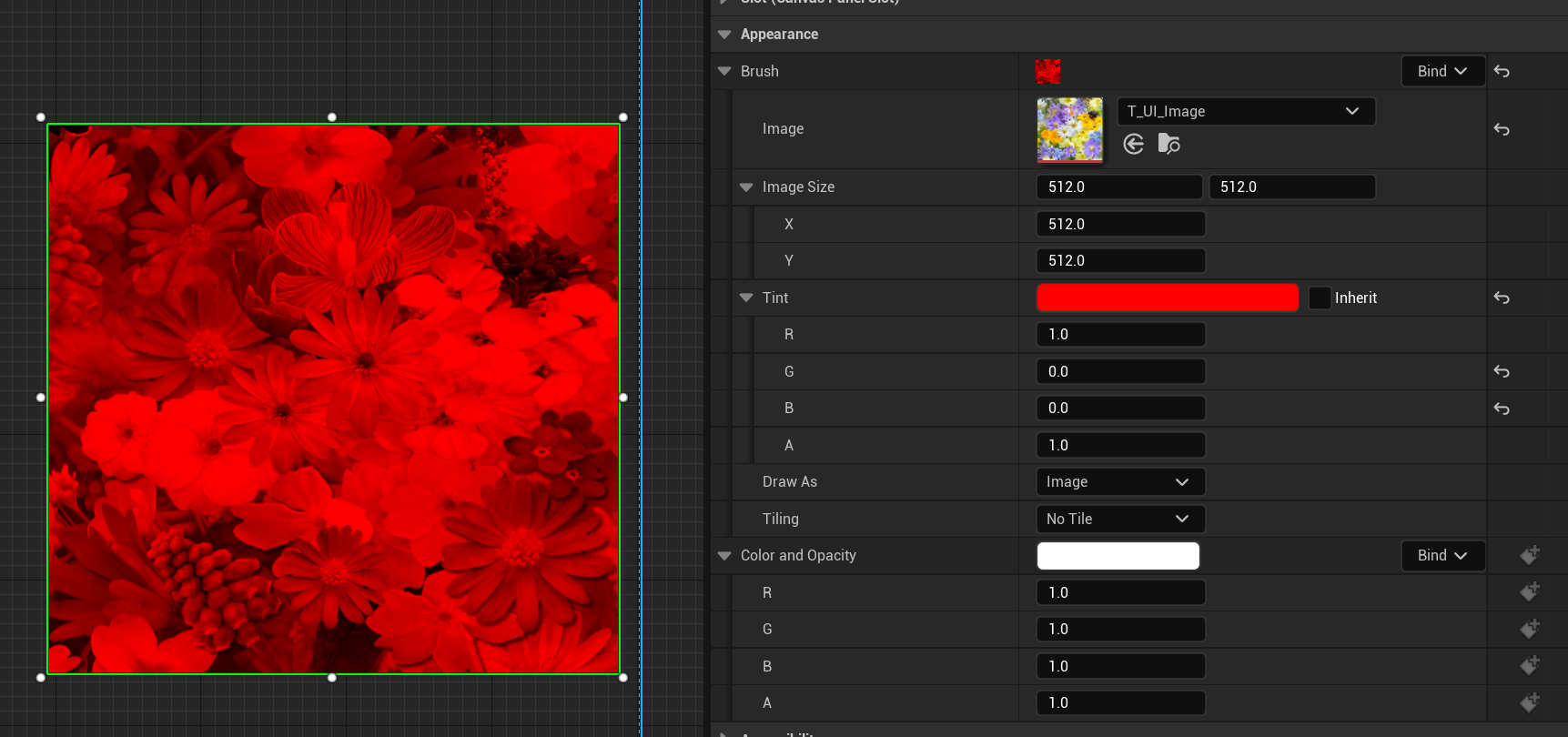Reset Tint B value to default
The image size is (1568, 737).
pos(1502,409)
